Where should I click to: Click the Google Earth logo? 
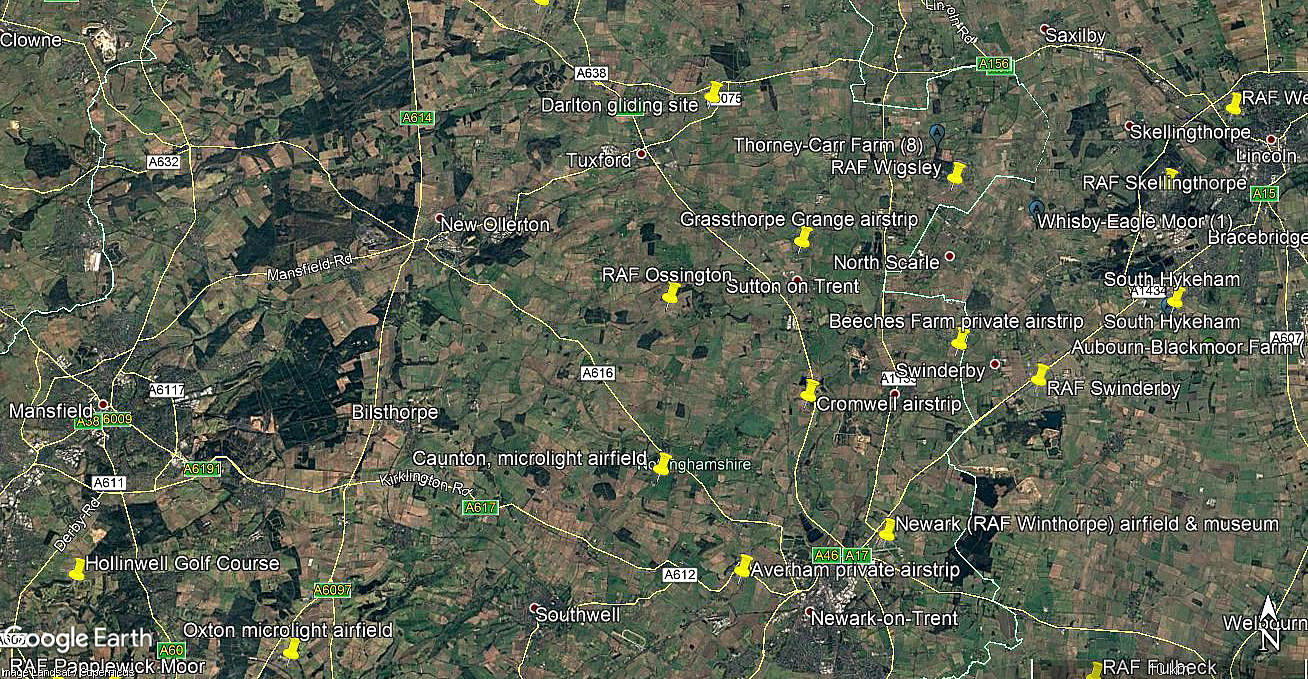[x=78, y=639]
